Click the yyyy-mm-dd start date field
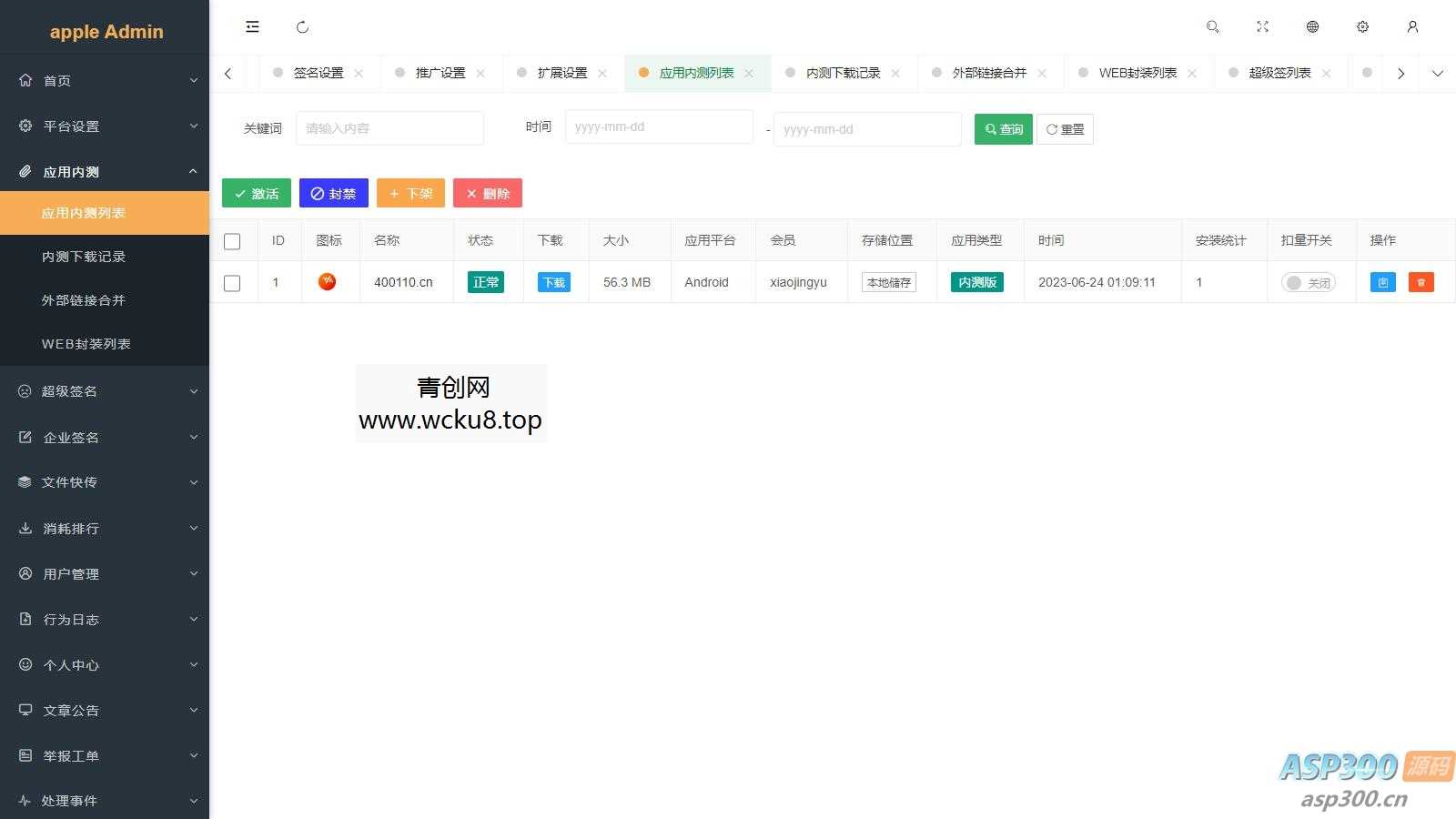The width and height of the screenshot is (1456, 819). [659, 127]
